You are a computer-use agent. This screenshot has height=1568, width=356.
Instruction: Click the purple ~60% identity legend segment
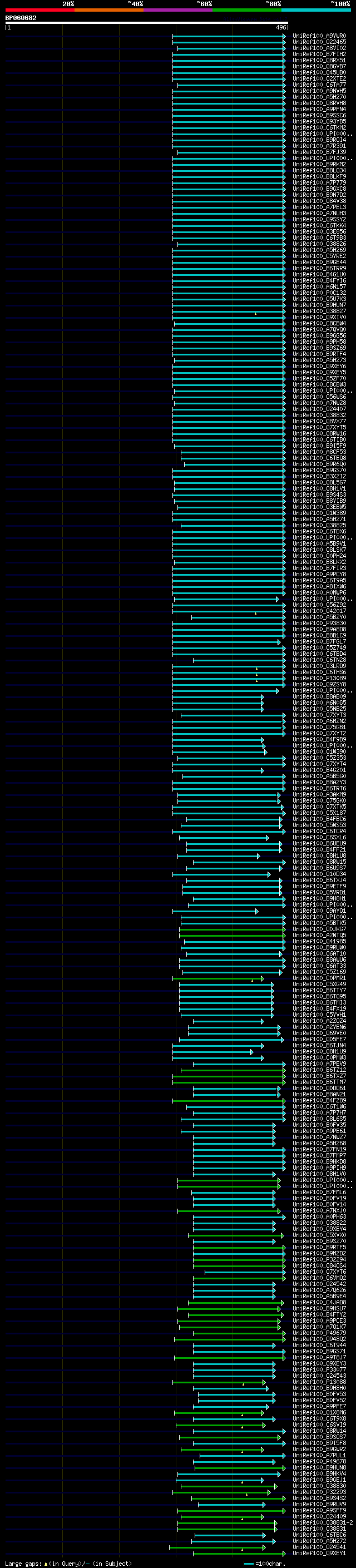(x=179, y=10)
